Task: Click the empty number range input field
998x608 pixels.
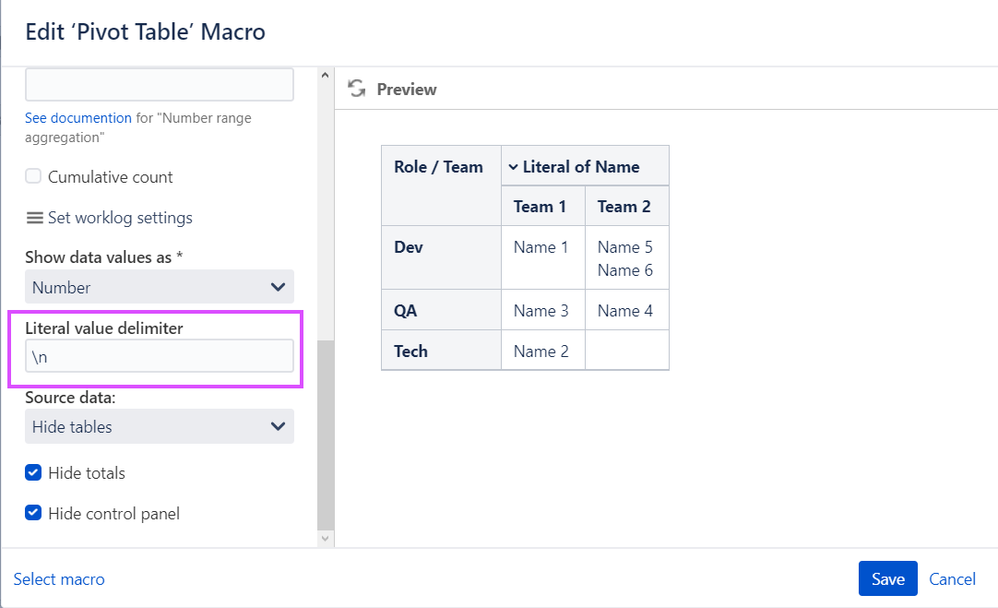Action: [159, 85]
